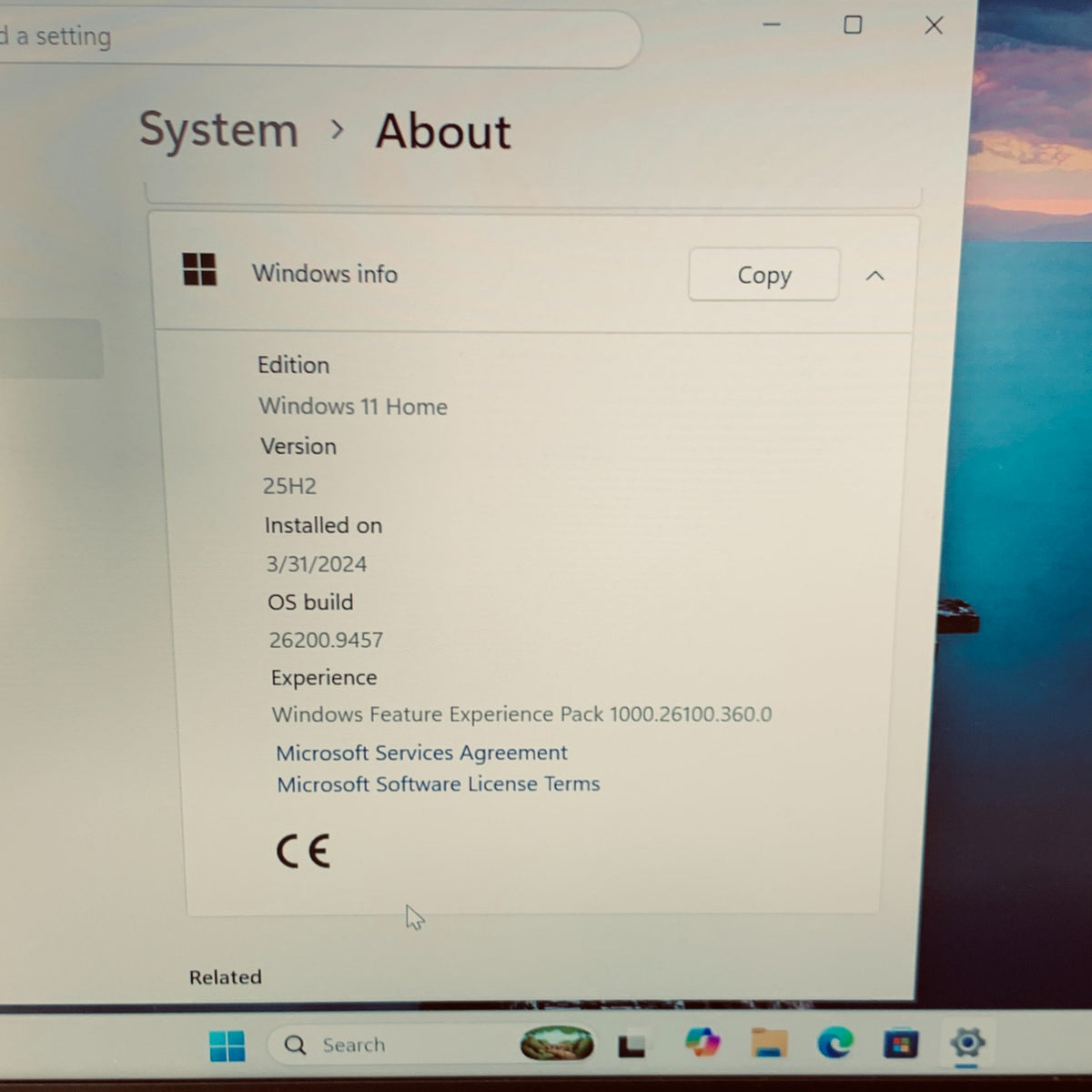Copy the Windows info details
The image size is (1092, 1092).
coord(763,274)
